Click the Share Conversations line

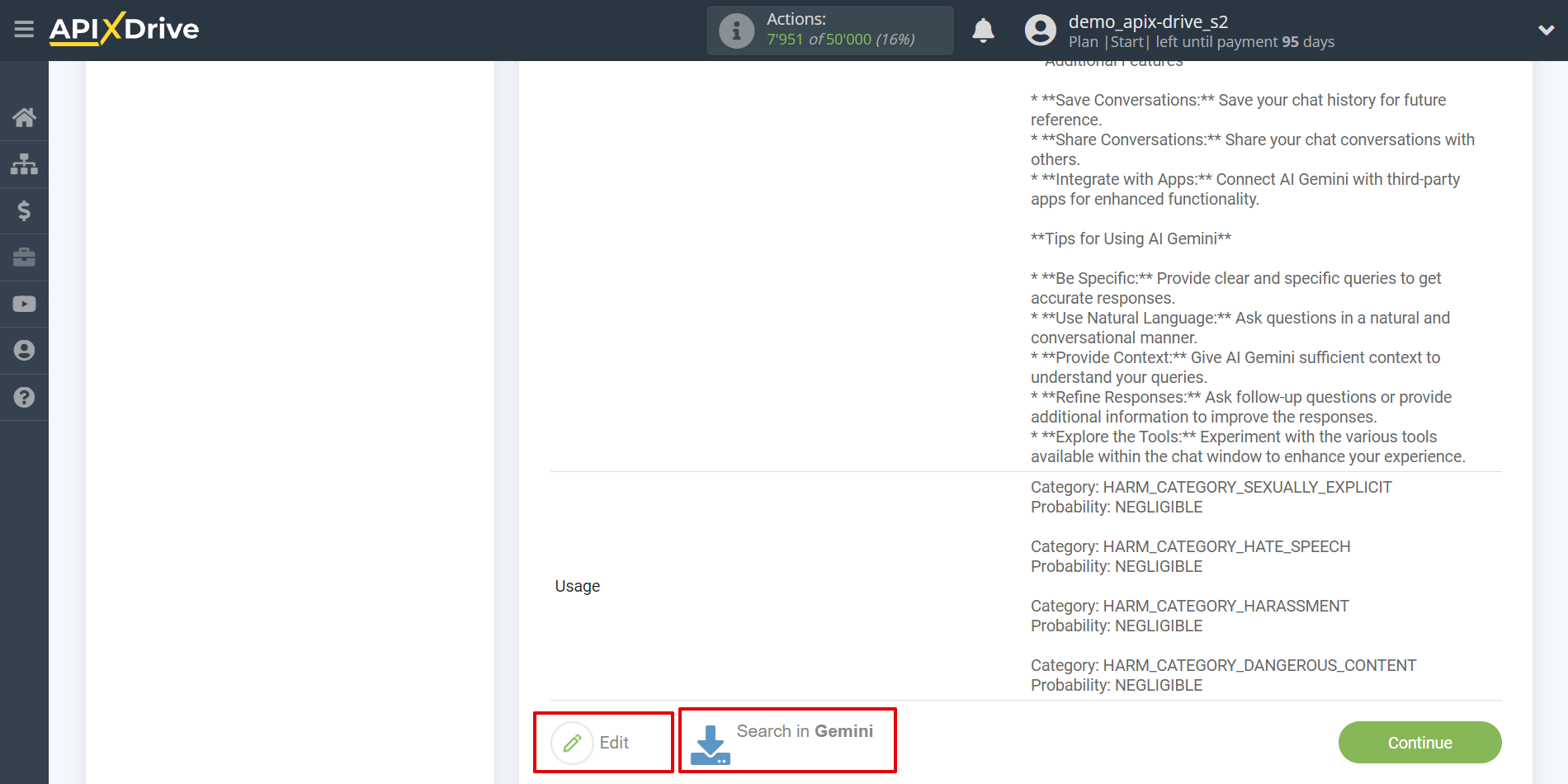[x=1253, y=149]
